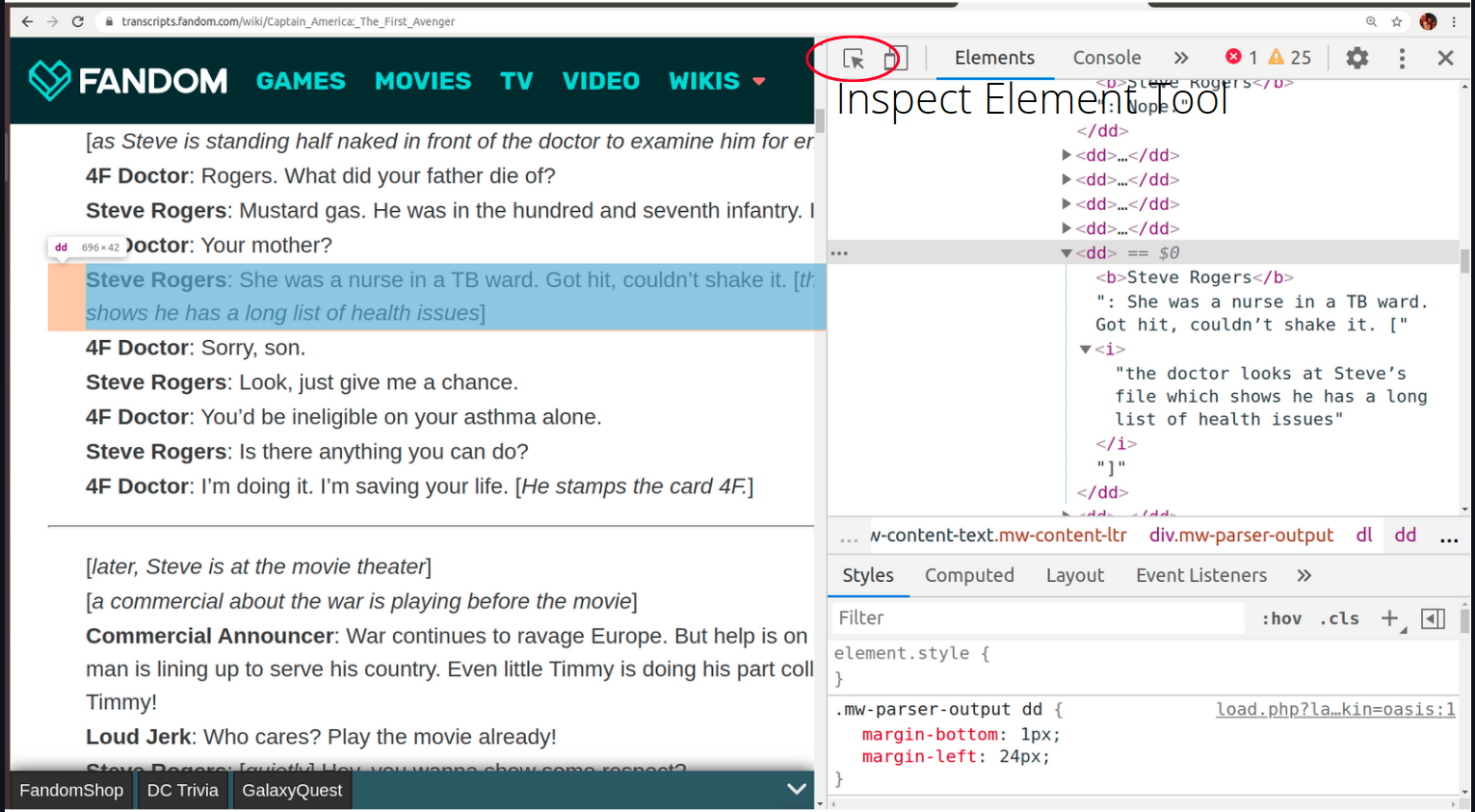The height and width of the screenshot is (812, 1475).
Task: Toggle computed styles sidebar pane icon
Action: click(1433, 618)
